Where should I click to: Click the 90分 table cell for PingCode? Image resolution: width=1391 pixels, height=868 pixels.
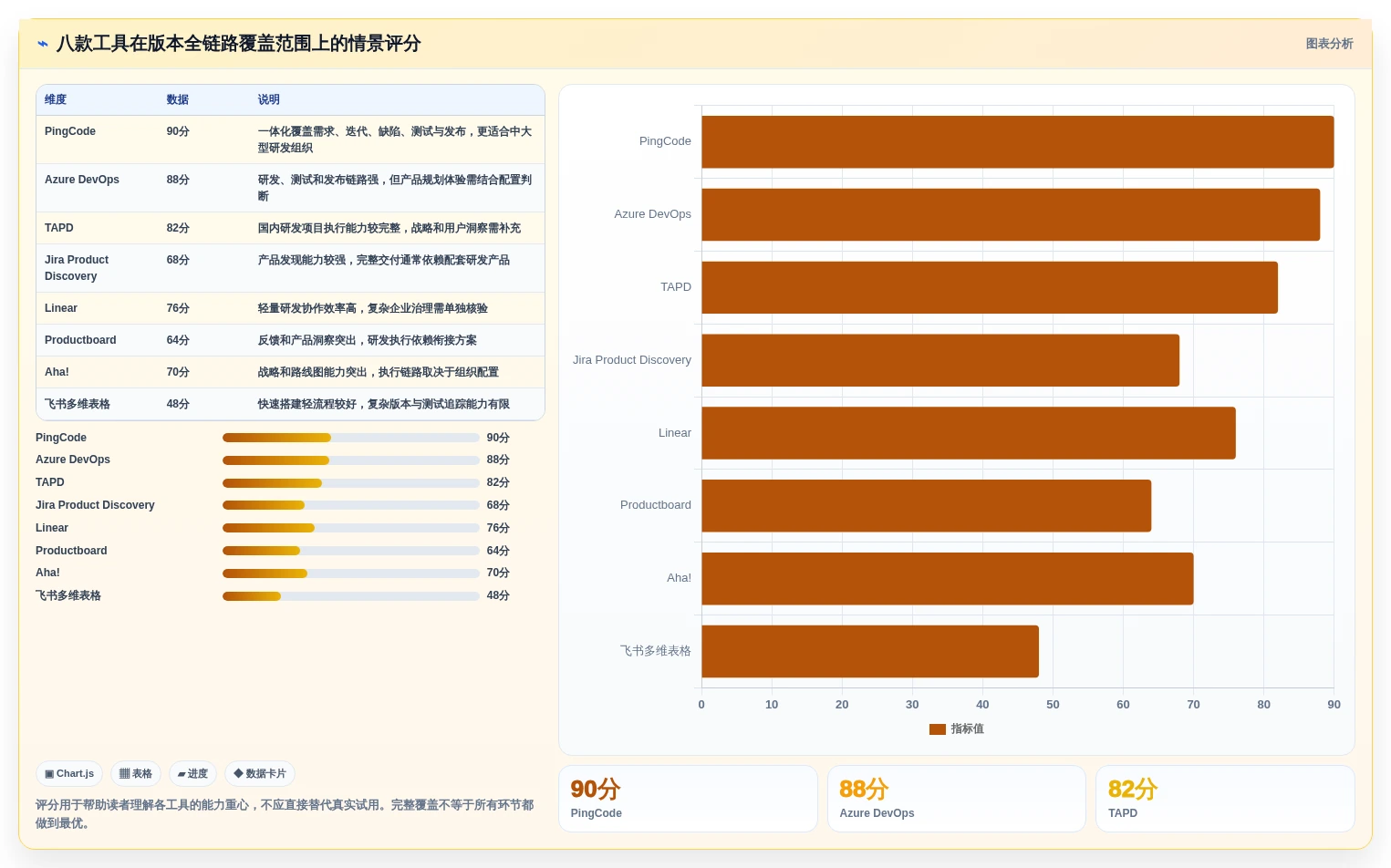178,131
